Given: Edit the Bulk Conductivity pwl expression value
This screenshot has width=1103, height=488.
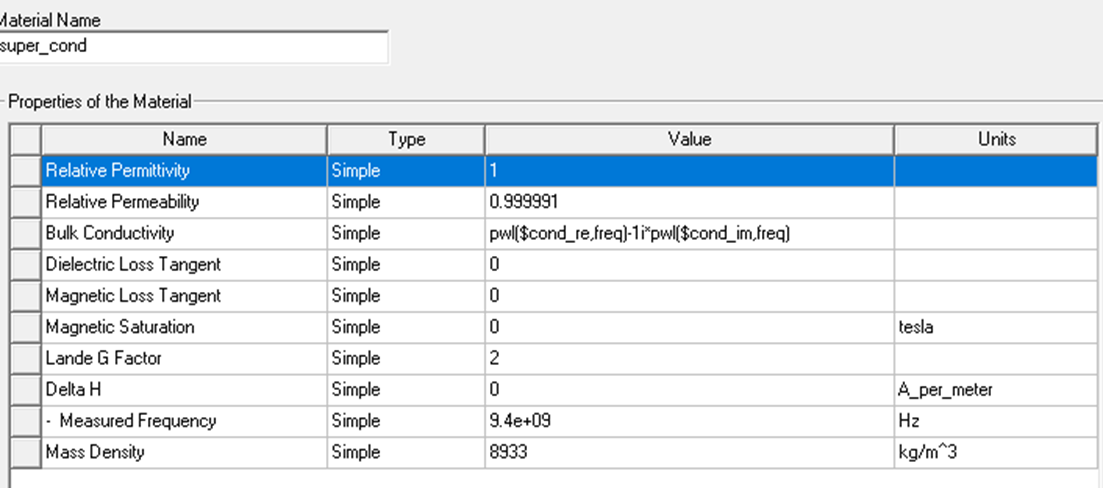Looking at the screenshot, I should pyautogui.click(x=689, y=233).
